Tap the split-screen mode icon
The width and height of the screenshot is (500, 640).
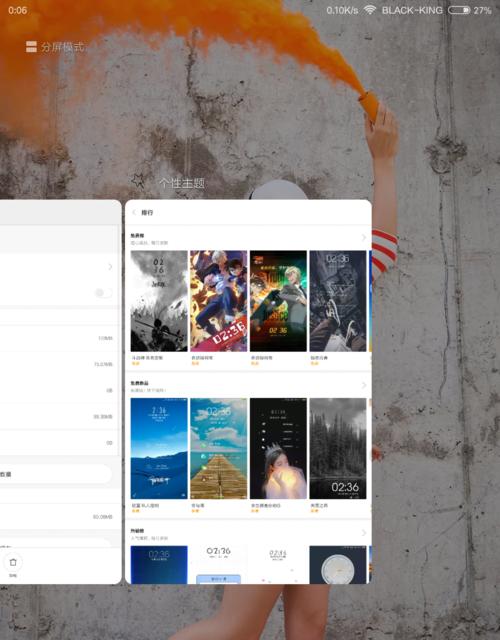(31, 47)
